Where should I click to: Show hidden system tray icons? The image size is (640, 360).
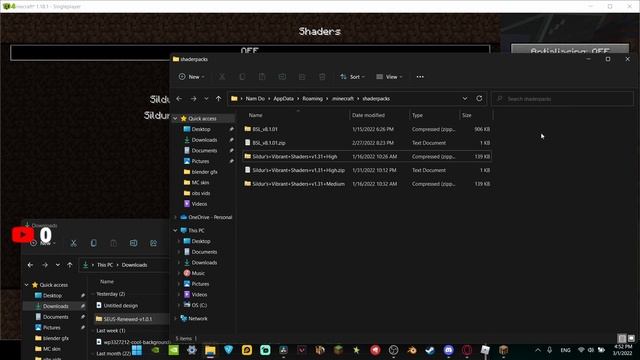(x=538, y=350)
